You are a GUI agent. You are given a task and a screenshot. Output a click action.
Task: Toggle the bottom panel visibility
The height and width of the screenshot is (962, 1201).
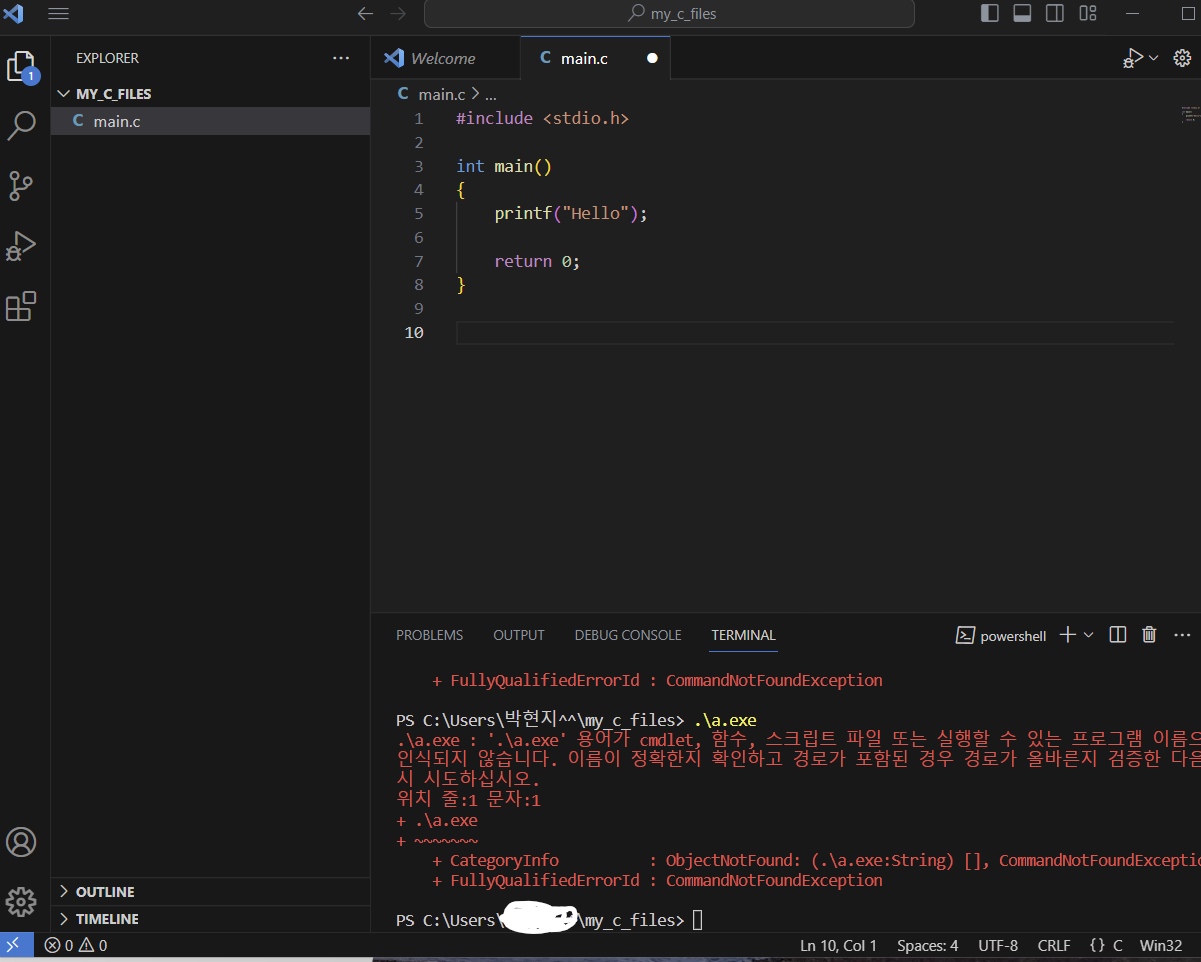(1022, 14)
